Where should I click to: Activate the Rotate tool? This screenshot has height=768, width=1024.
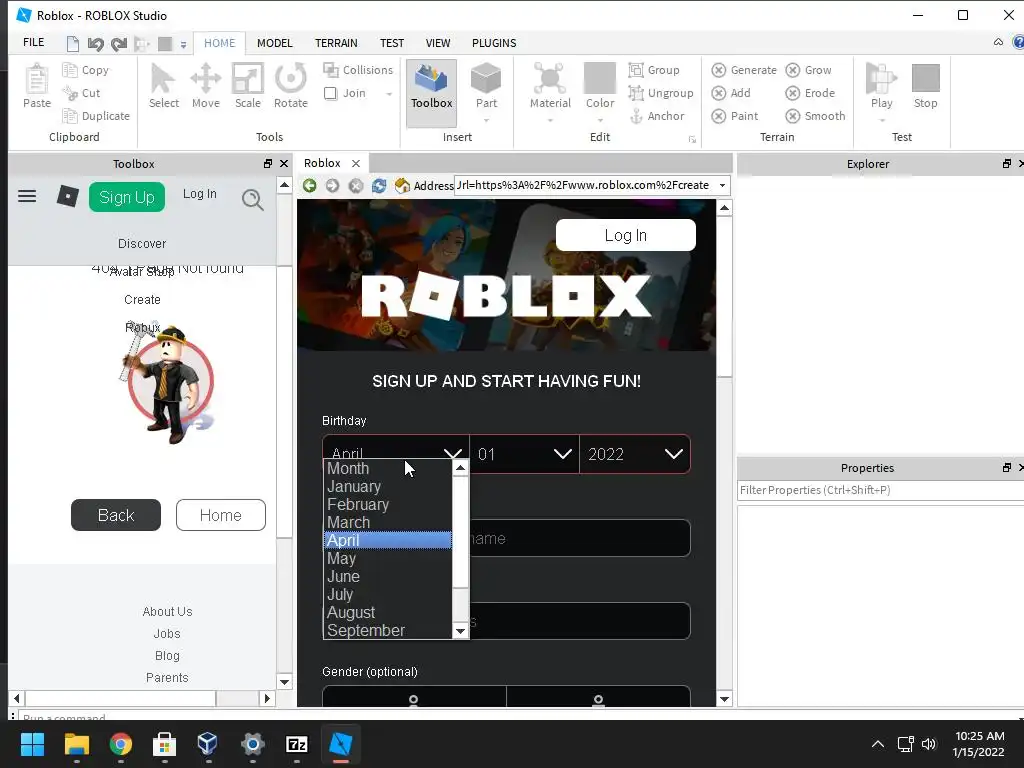[x=291, y=86]
